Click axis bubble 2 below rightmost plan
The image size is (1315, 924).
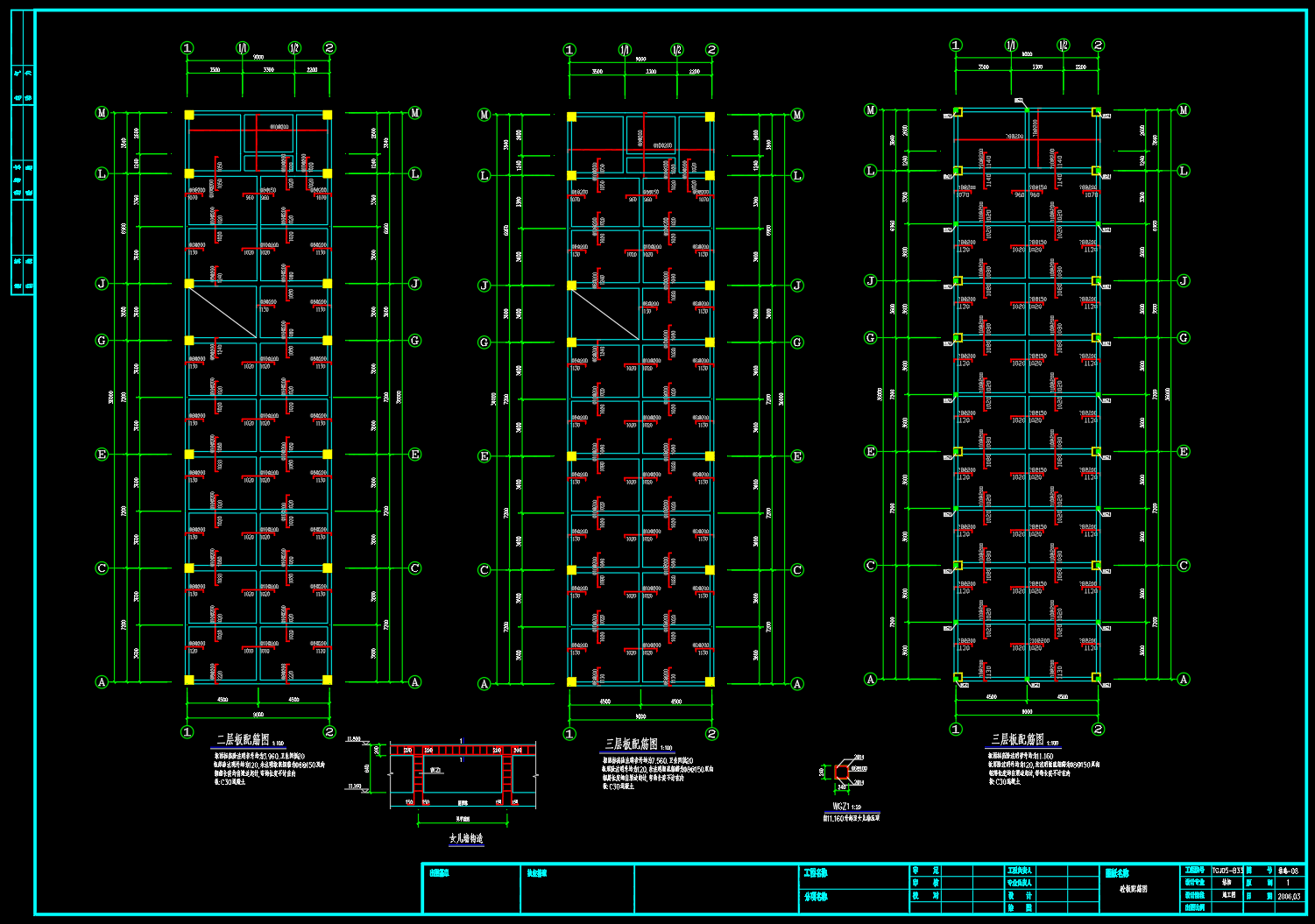click(1098, 729)
